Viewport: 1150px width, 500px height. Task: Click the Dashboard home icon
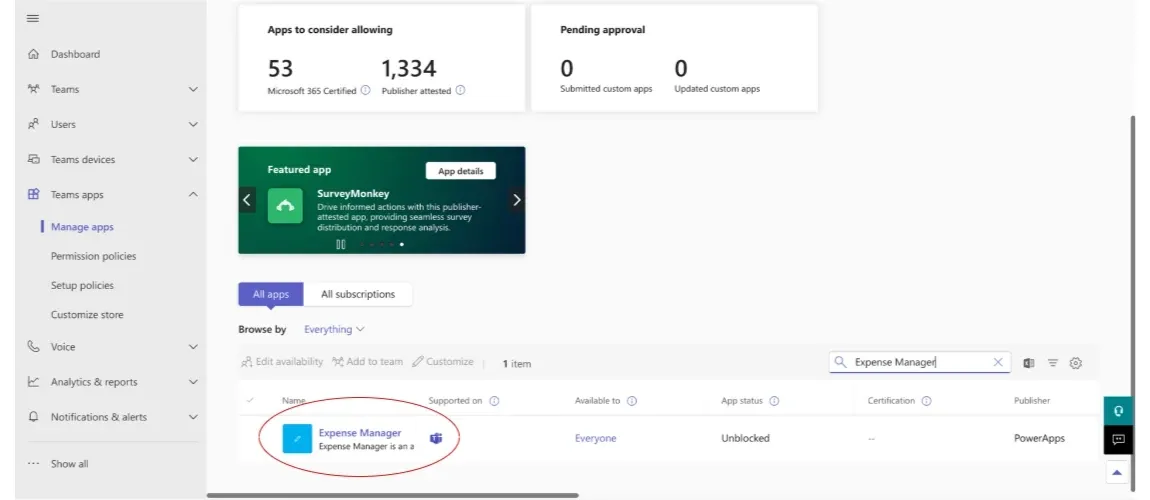point(33,54)
